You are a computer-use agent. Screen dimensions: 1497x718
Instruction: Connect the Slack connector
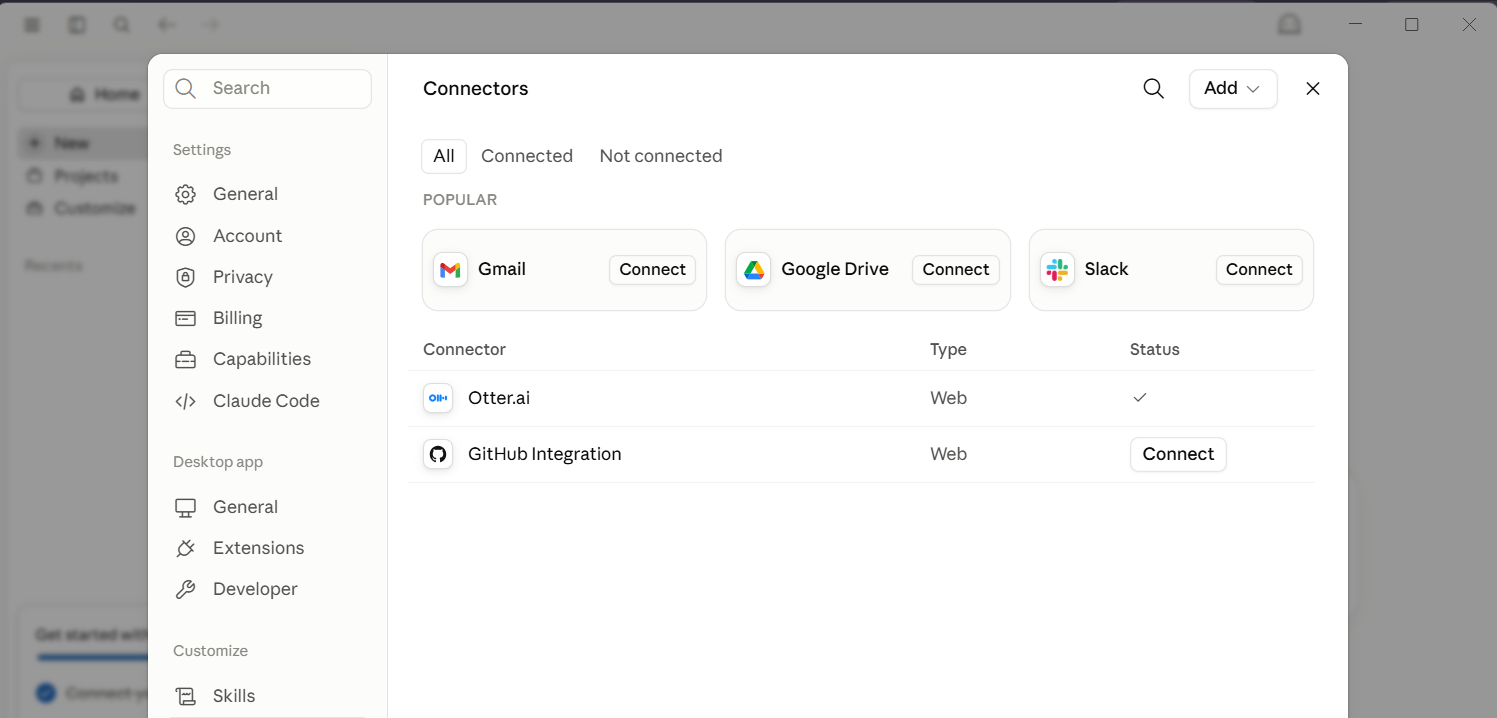pyautogui.click(x=1259, y=270)
